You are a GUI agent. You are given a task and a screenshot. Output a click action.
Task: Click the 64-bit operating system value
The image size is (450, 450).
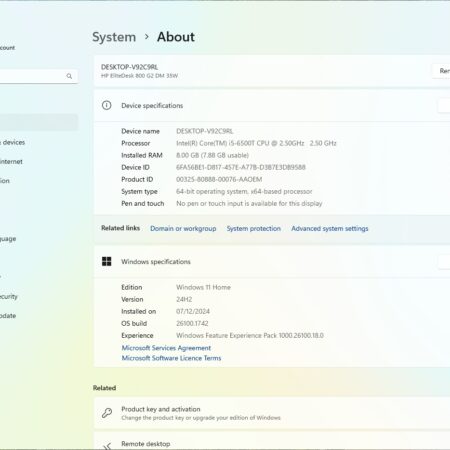(x=244, y=192)
